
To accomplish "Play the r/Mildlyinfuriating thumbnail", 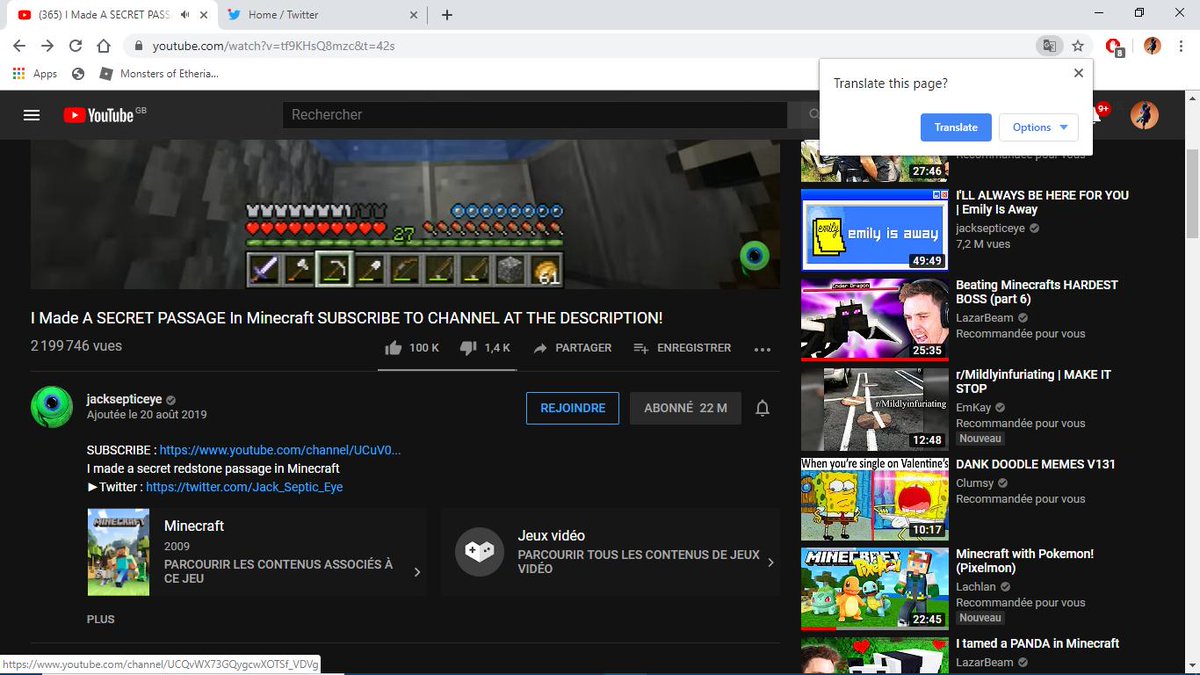I will [874, 409].
